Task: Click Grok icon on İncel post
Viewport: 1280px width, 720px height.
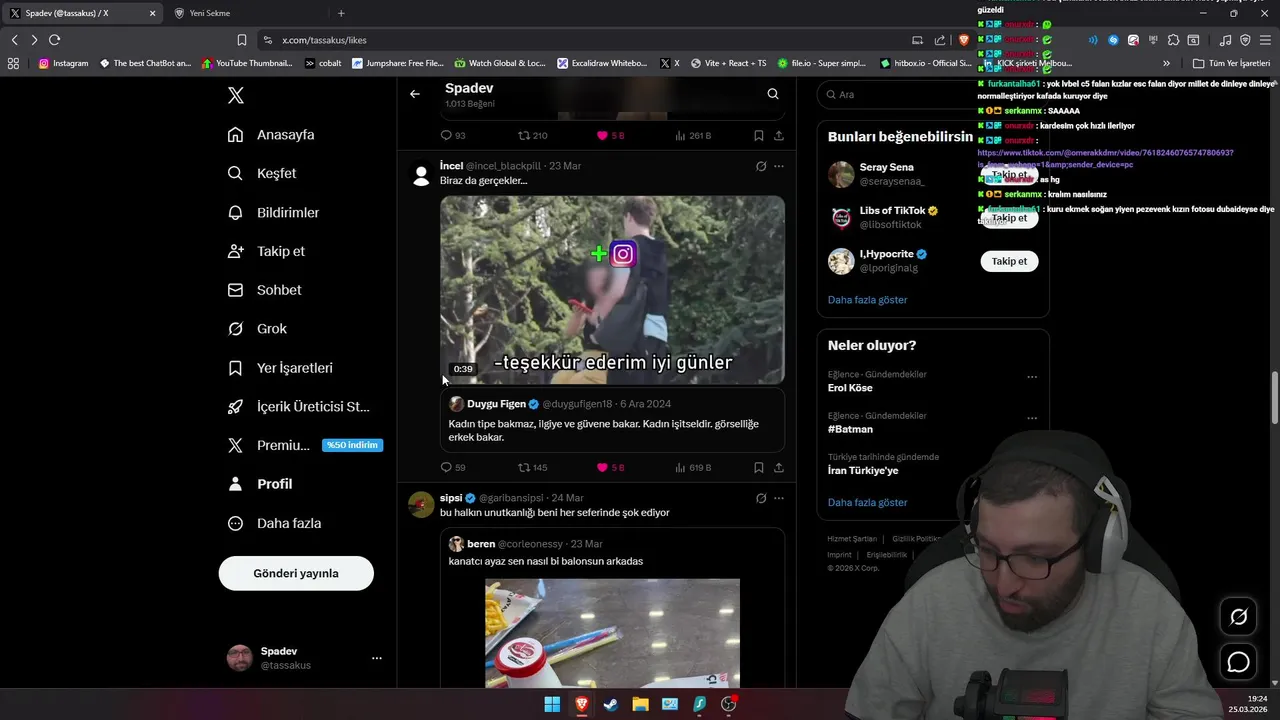Action: pos(761,166)
